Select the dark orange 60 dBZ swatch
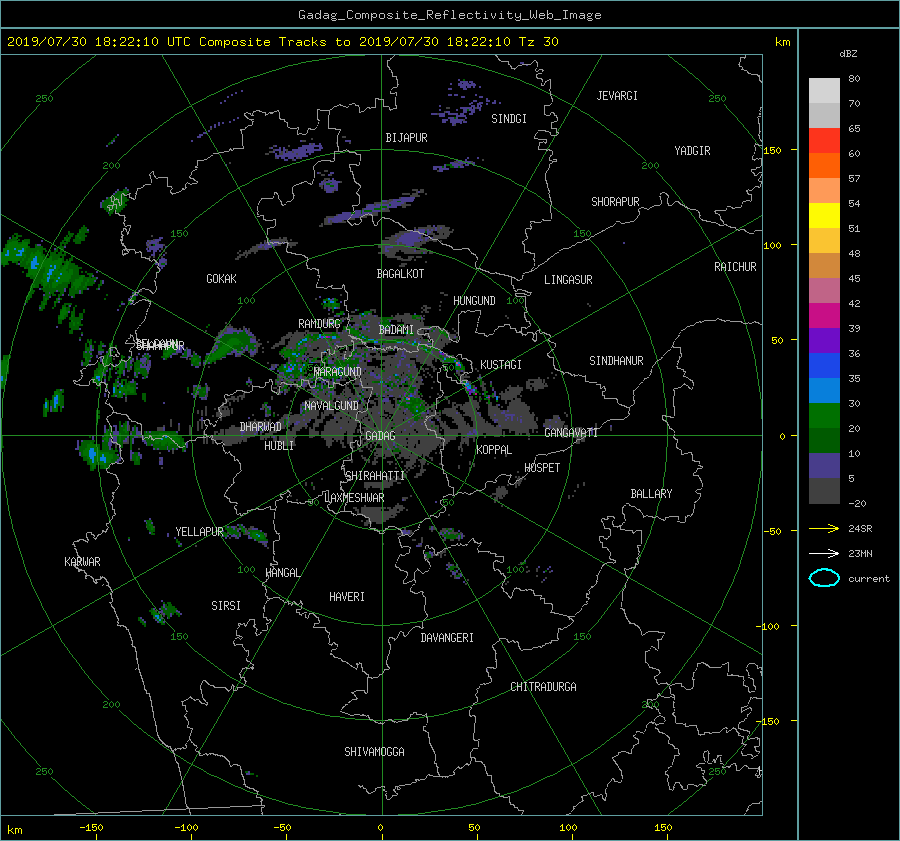The image size is (900, 841). coord(824,165)
